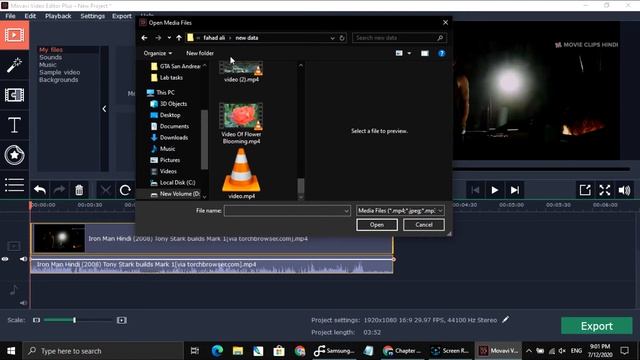Open the Stickers star tab
Viewport: 640px width, 360px height.
coord(14,155)
